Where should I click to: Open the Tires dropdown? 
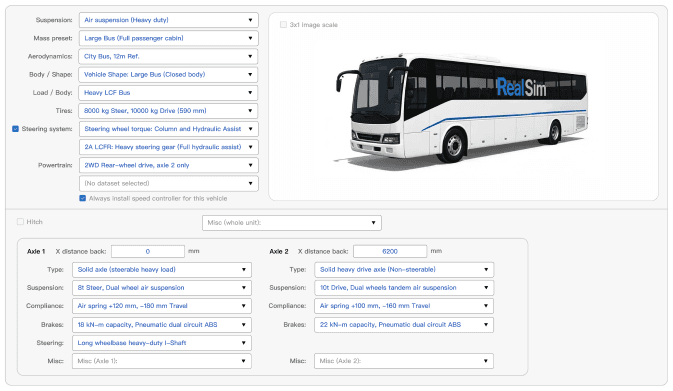tap(169, 111)
